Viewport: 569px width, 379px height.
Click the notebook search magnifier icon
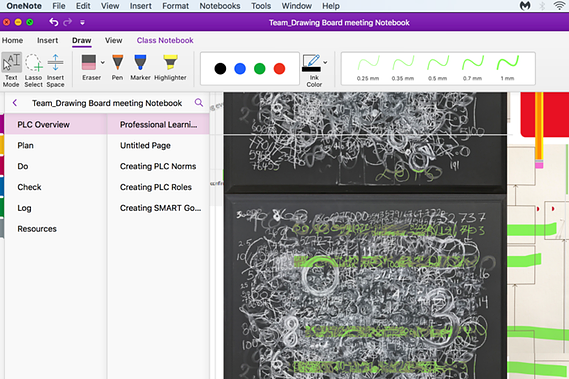[199, 102]
